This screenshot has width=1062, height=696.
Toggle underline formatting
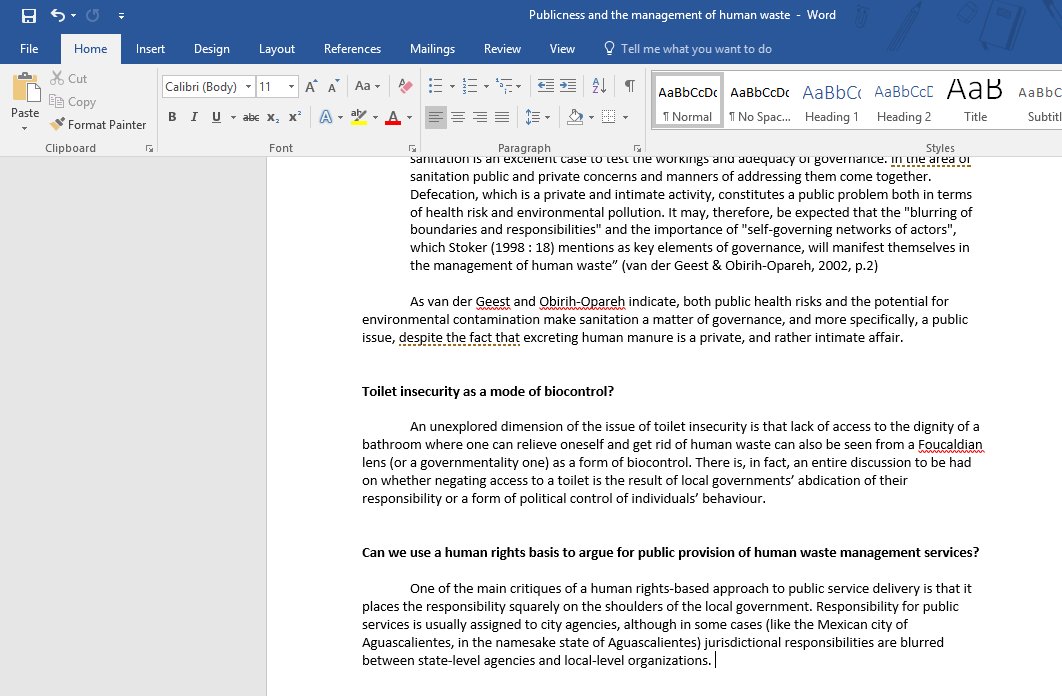tap(216, 117)
